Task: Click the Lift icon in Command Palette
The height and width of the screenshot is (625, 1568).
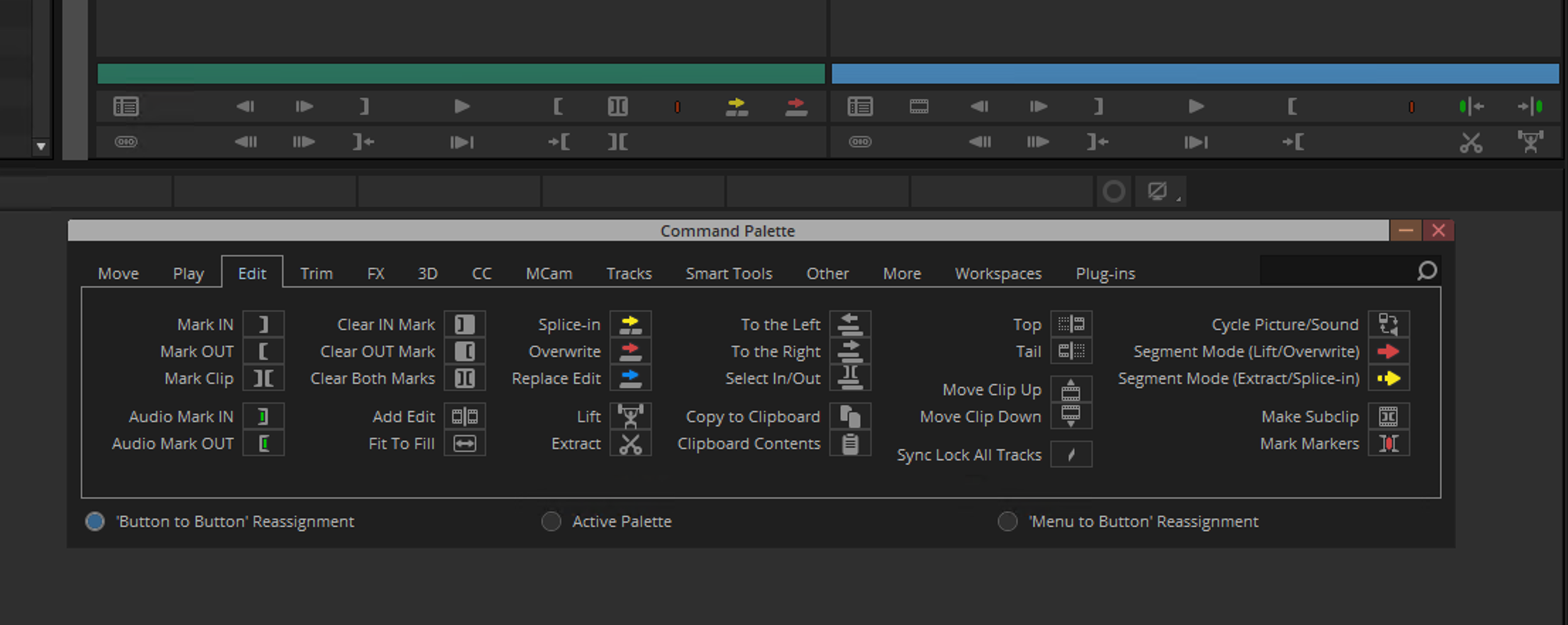Action: [630, 417]
